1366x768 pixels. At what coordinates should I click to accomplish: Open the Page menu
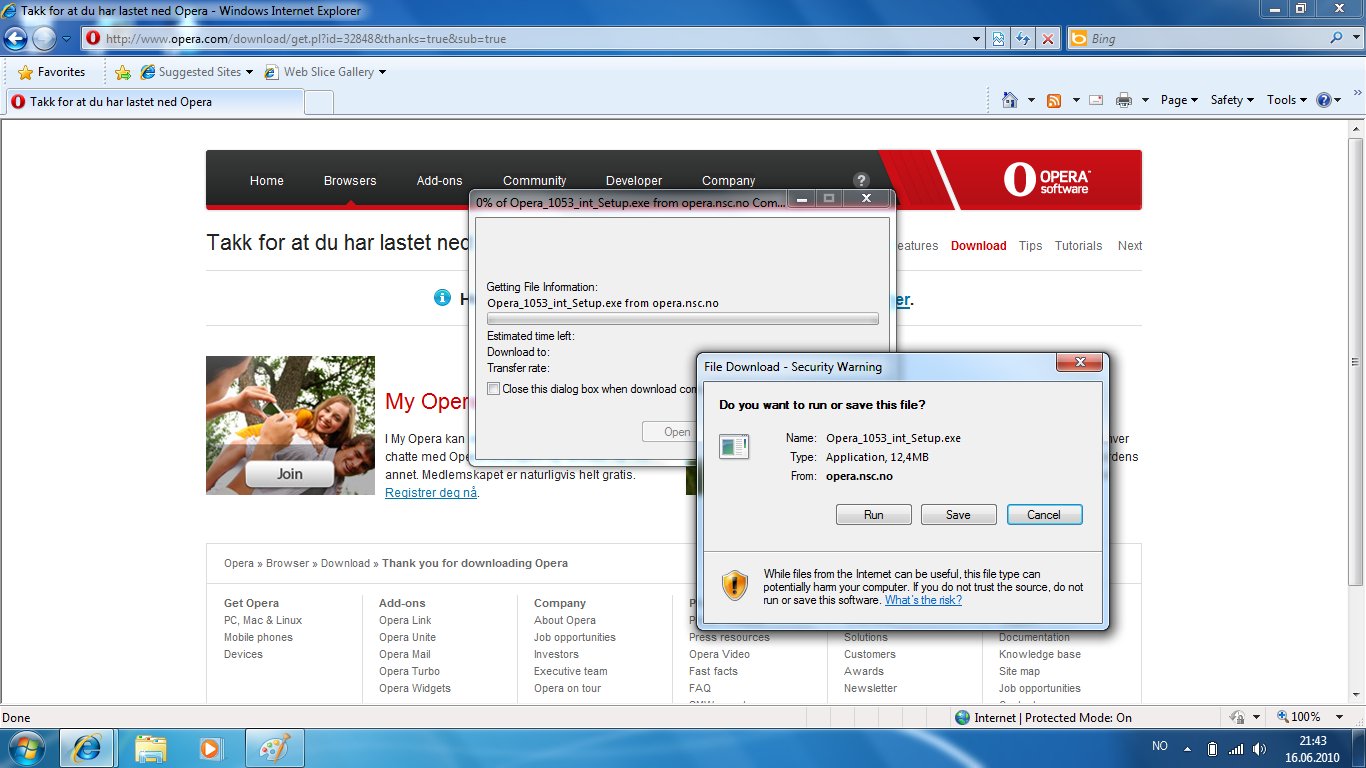[1180, 100]
